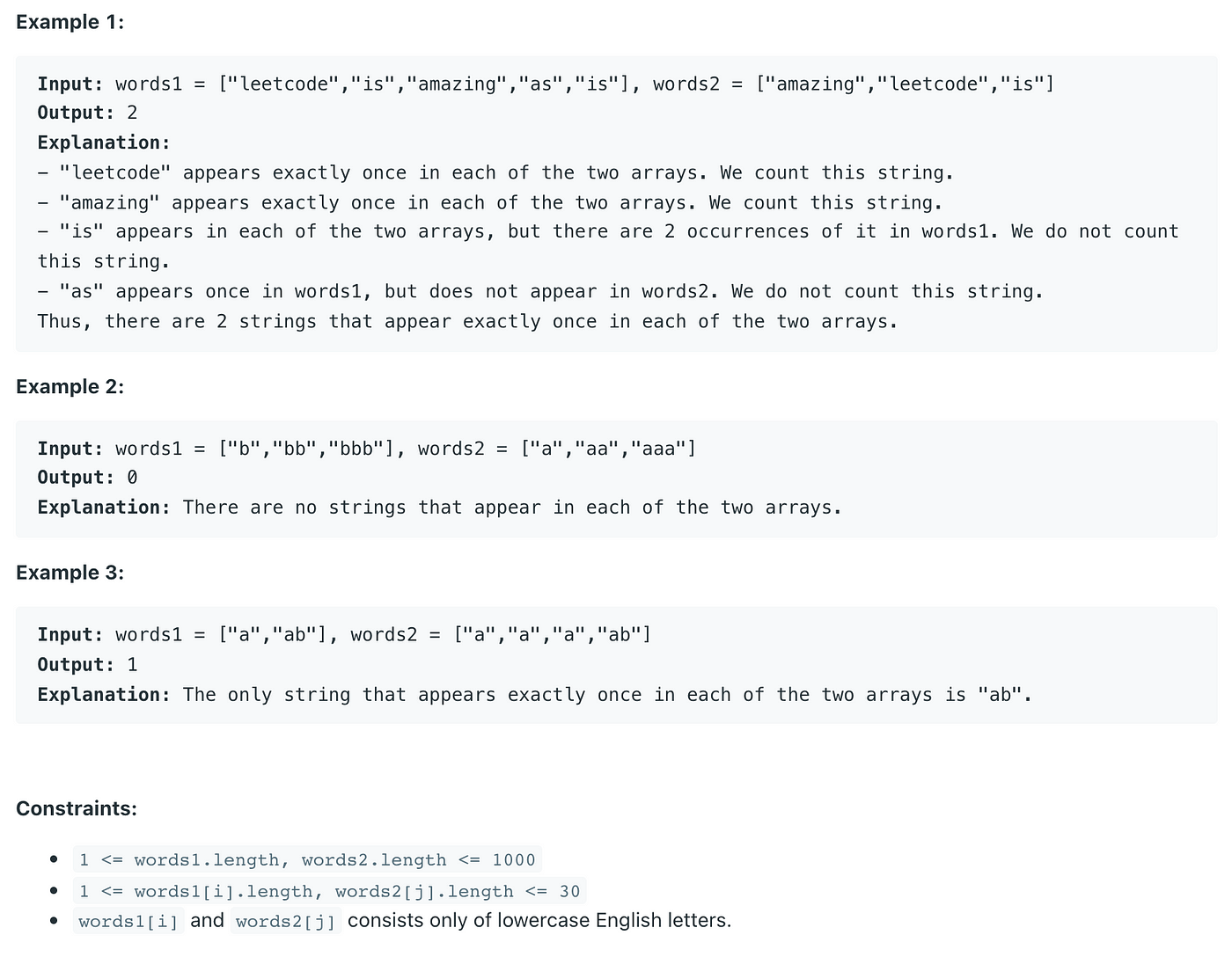Click the line about "amazing" appearing once

pyautogui.click(x=490, y=202)
